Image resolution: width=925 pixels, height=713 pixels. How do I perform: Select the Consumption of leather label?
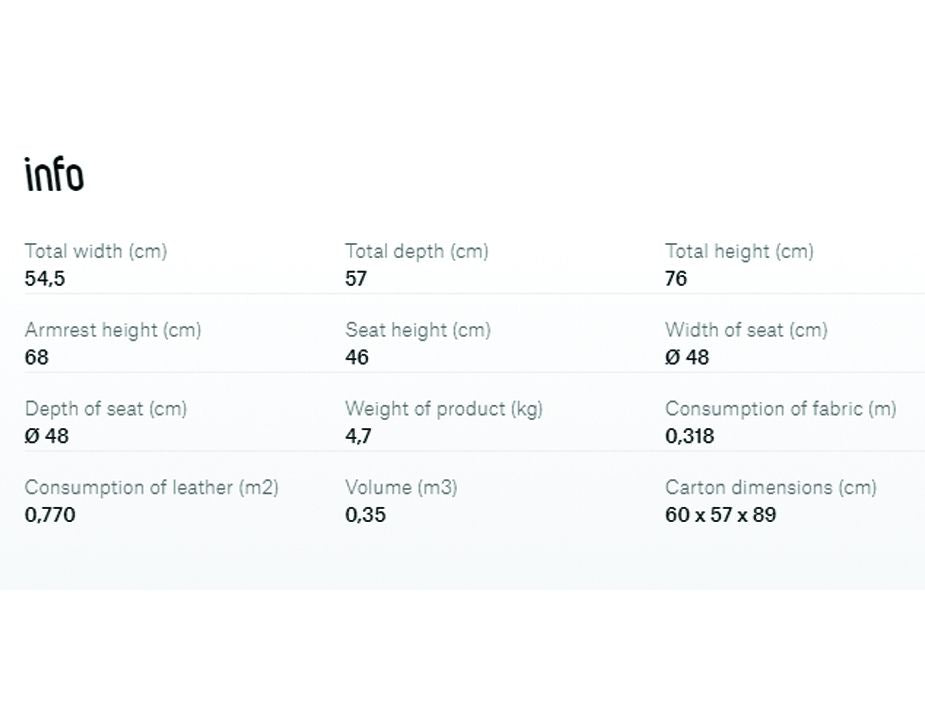[152, 488]
